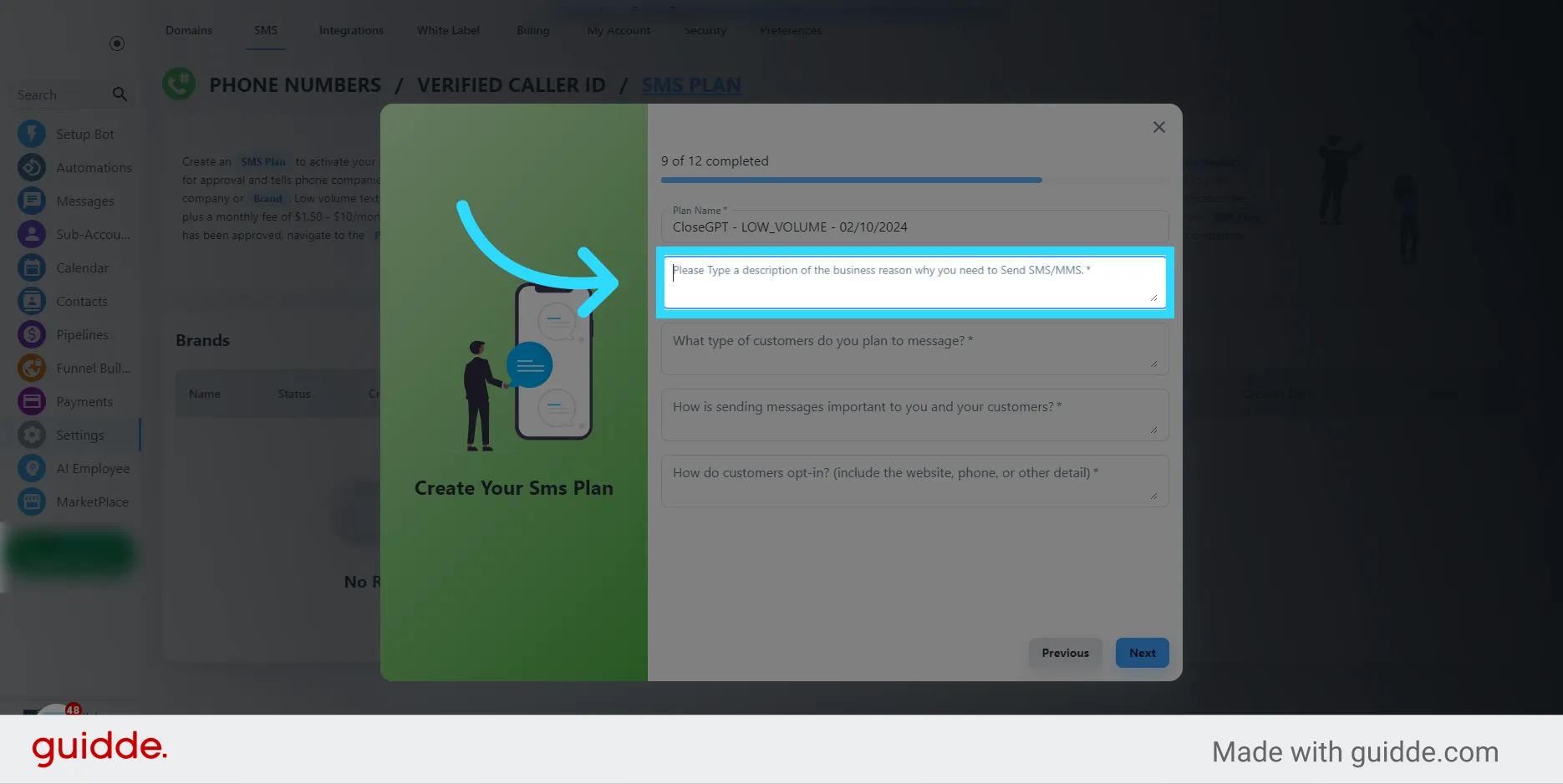Click the Brand link in description text

click(x=267, y=198)
